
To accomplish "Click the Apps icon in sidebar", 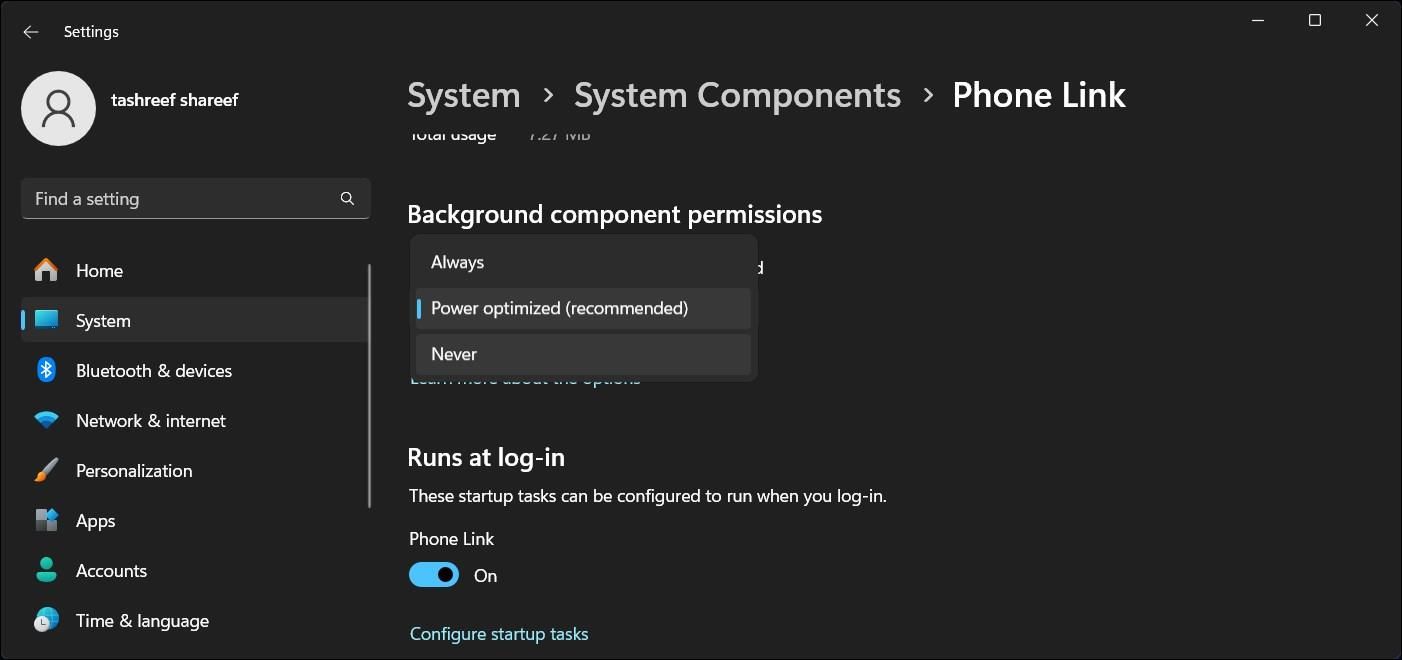I will 46,521.
